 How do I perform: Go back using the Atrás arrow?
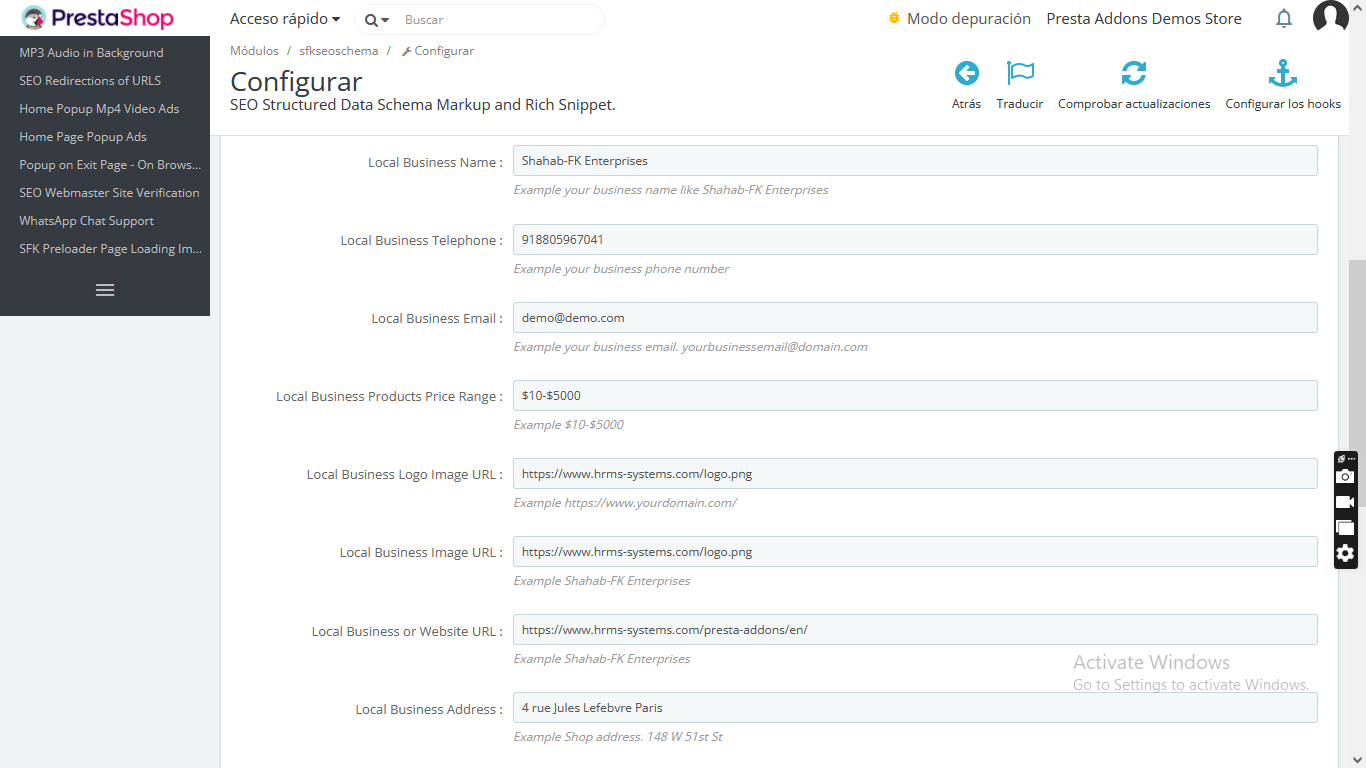(x=966, y=73)
